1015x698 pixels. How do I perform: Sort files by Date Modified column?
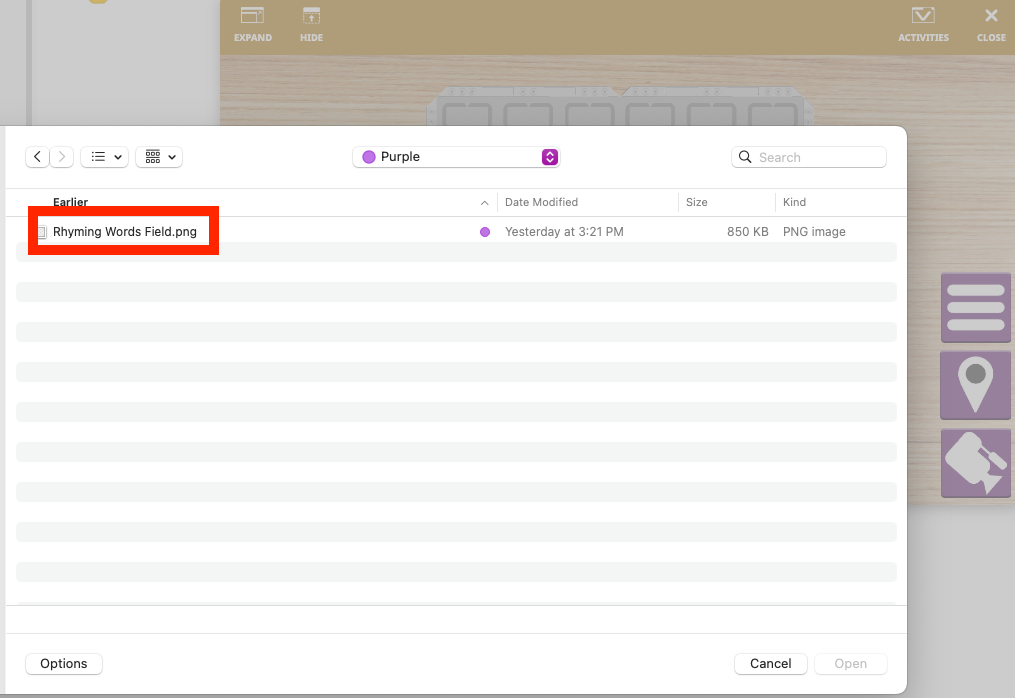pyautogui.click(x=541, y=202)
